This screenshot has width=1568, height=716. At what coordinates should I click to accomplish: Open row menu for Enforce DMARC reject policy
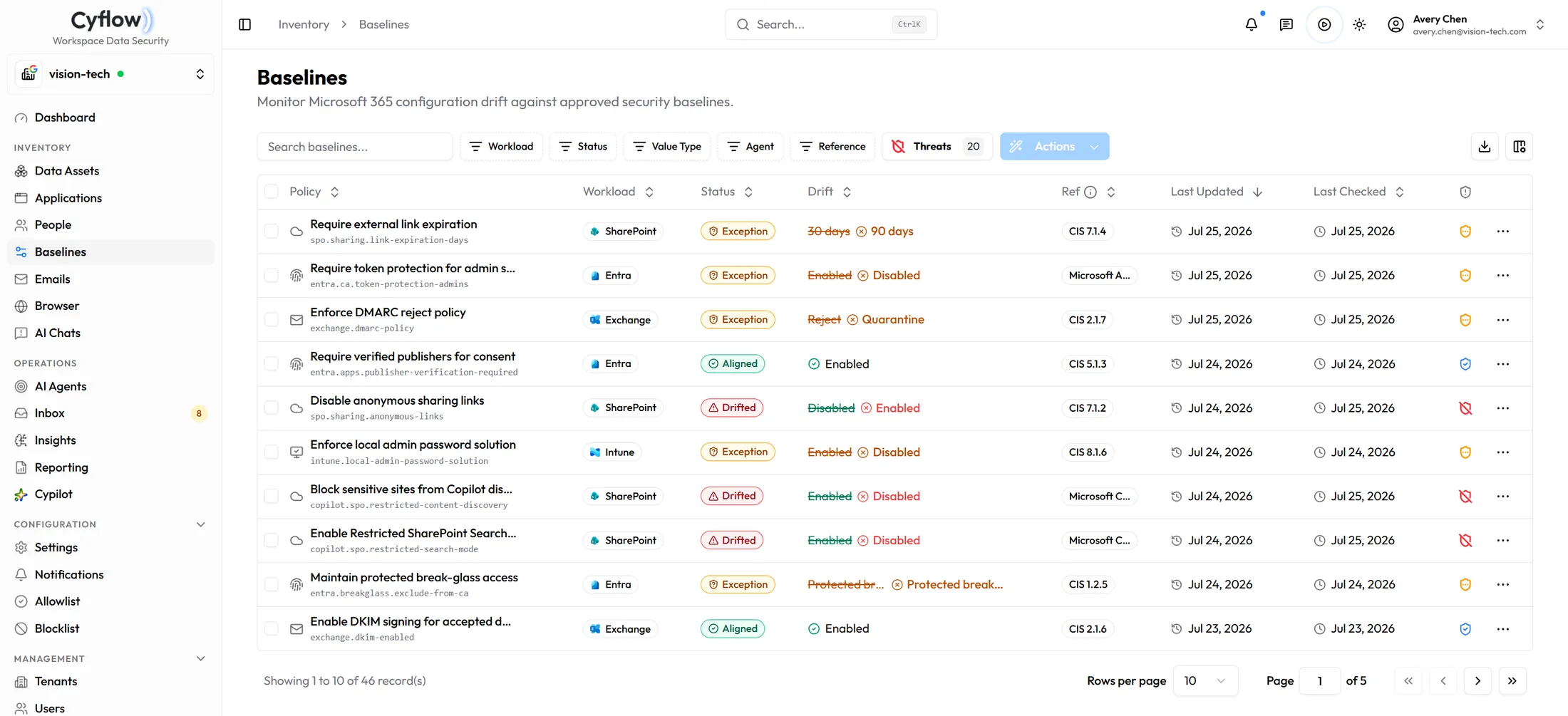click(1503, 319)
